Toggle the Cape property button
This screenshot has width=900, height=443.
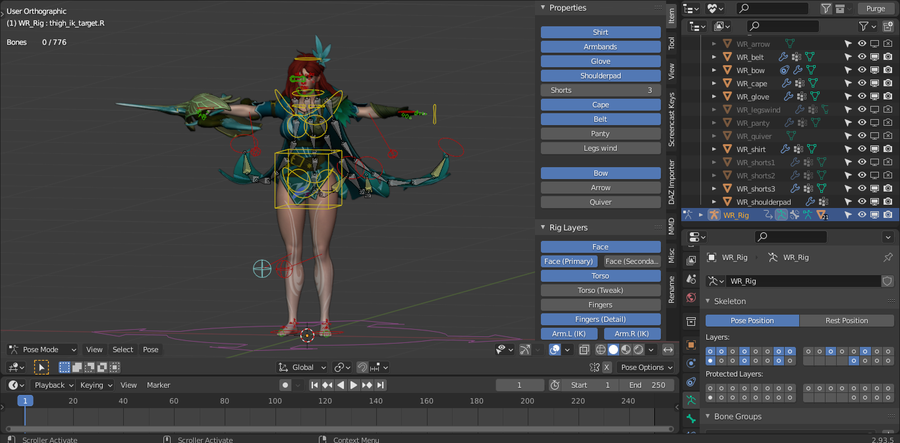pos(600,104)
